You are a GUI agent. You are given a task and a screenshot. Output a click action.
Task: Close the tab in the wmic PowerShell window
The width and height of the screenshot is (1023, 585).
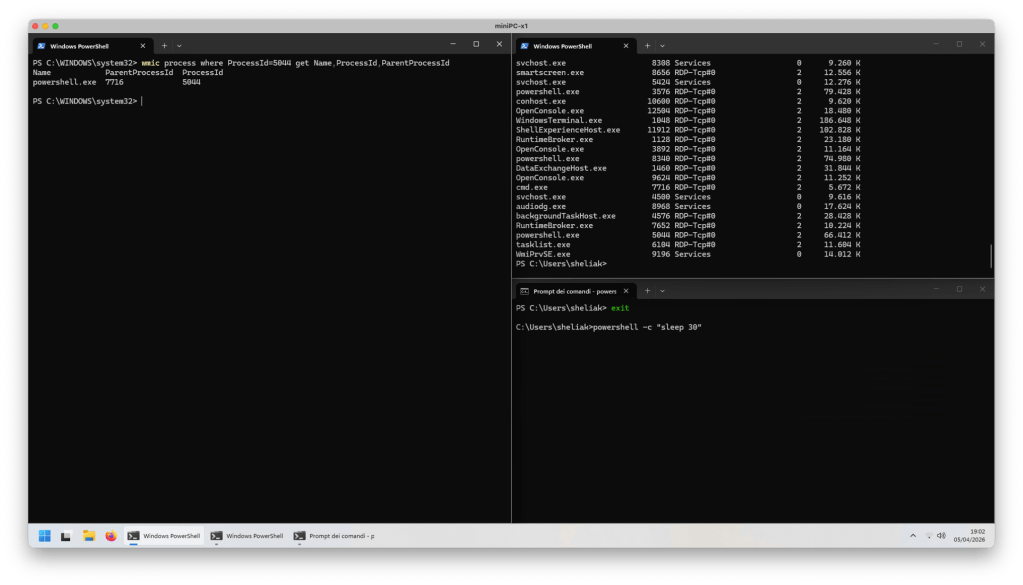click(143, 45)
